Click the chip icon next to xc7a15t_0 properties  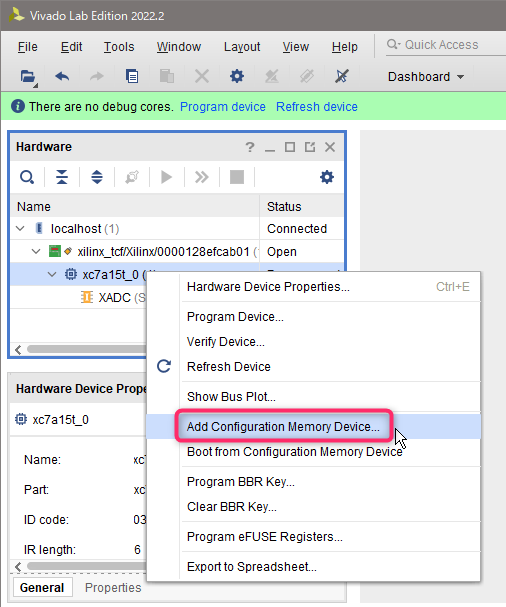21,419
